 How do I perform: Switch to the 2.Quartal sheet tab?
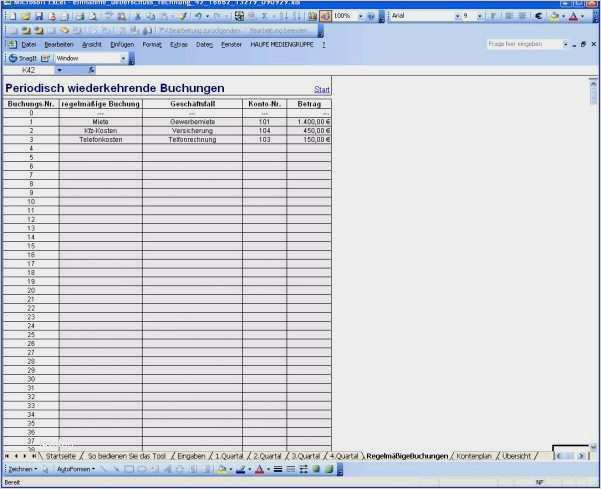click(267, 456)
